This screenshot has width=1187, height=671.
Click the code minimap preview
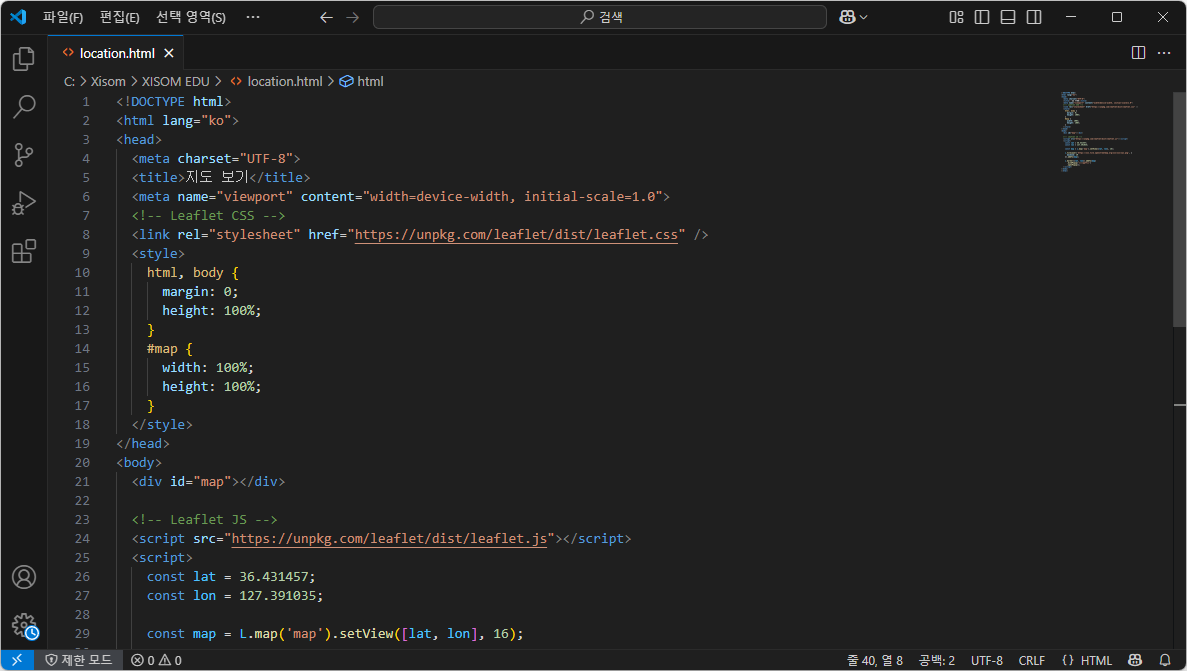click(1098, 132)
